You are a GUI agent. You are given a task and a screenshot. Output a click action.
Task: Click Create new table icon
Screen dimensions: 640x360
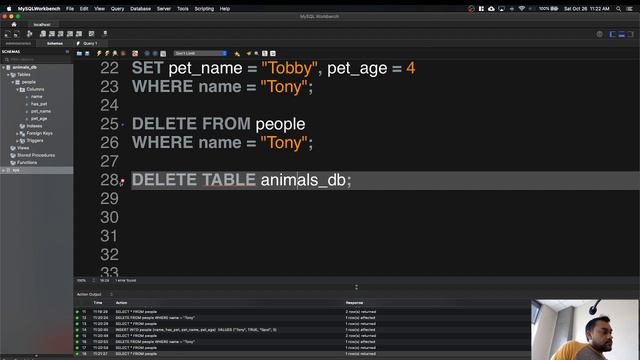52,34
